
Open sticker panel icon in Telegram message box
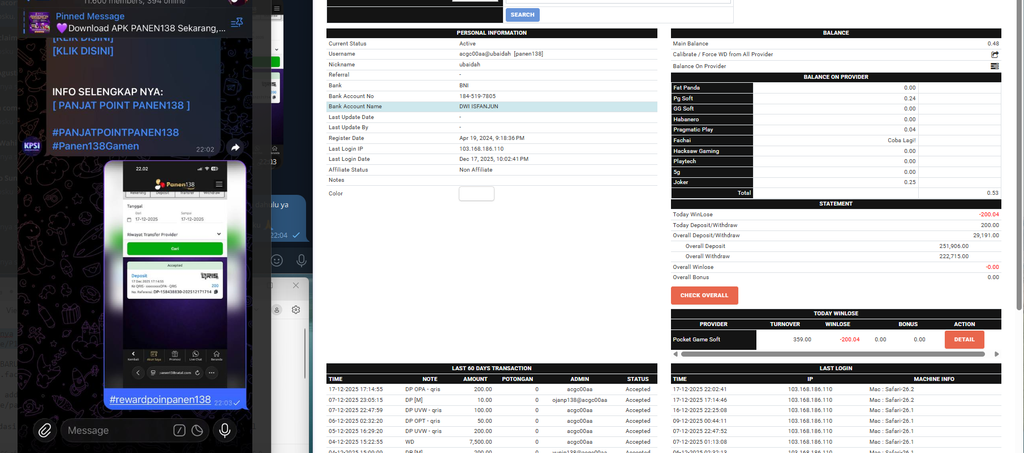[x=199, y=430]
